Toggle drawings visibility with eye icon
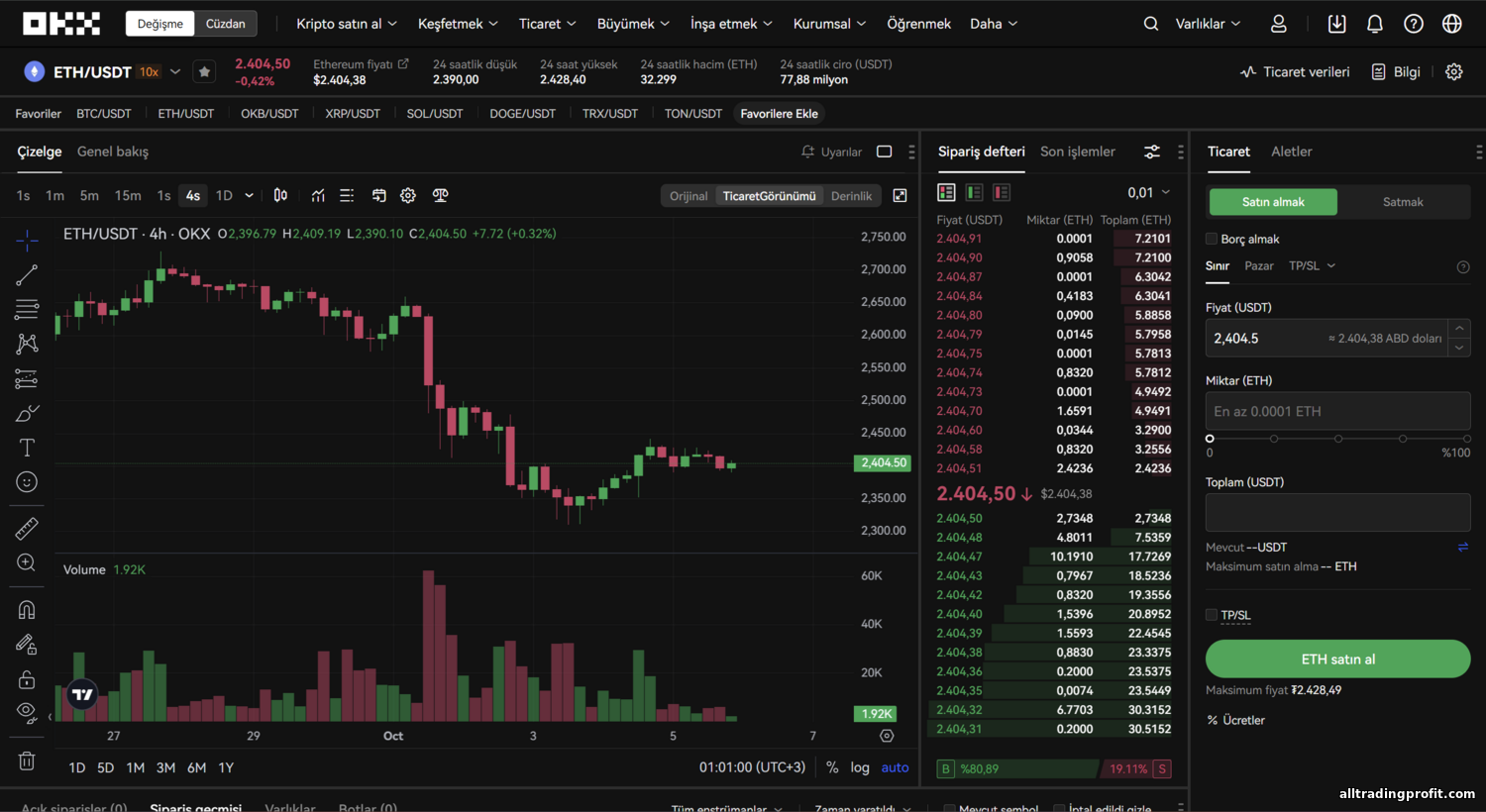1486x812 pixels. tap(27, 712)
